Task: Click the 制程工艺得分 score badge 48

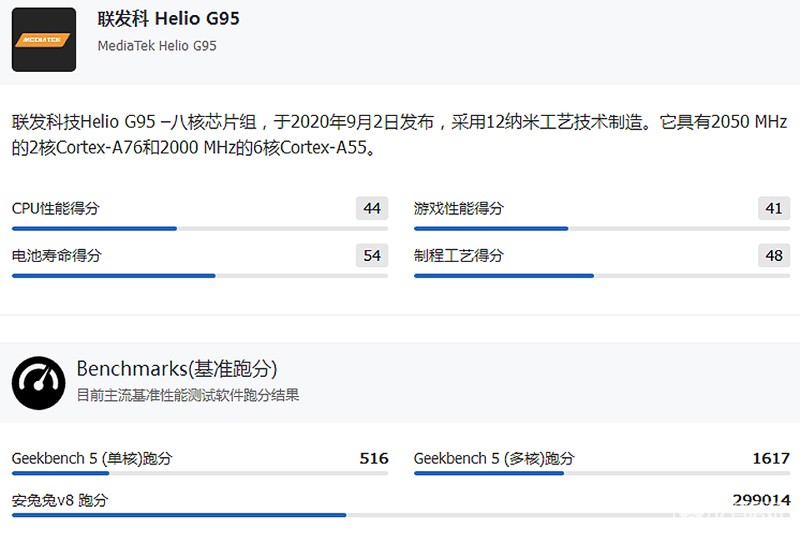Action: click(774, 255)
